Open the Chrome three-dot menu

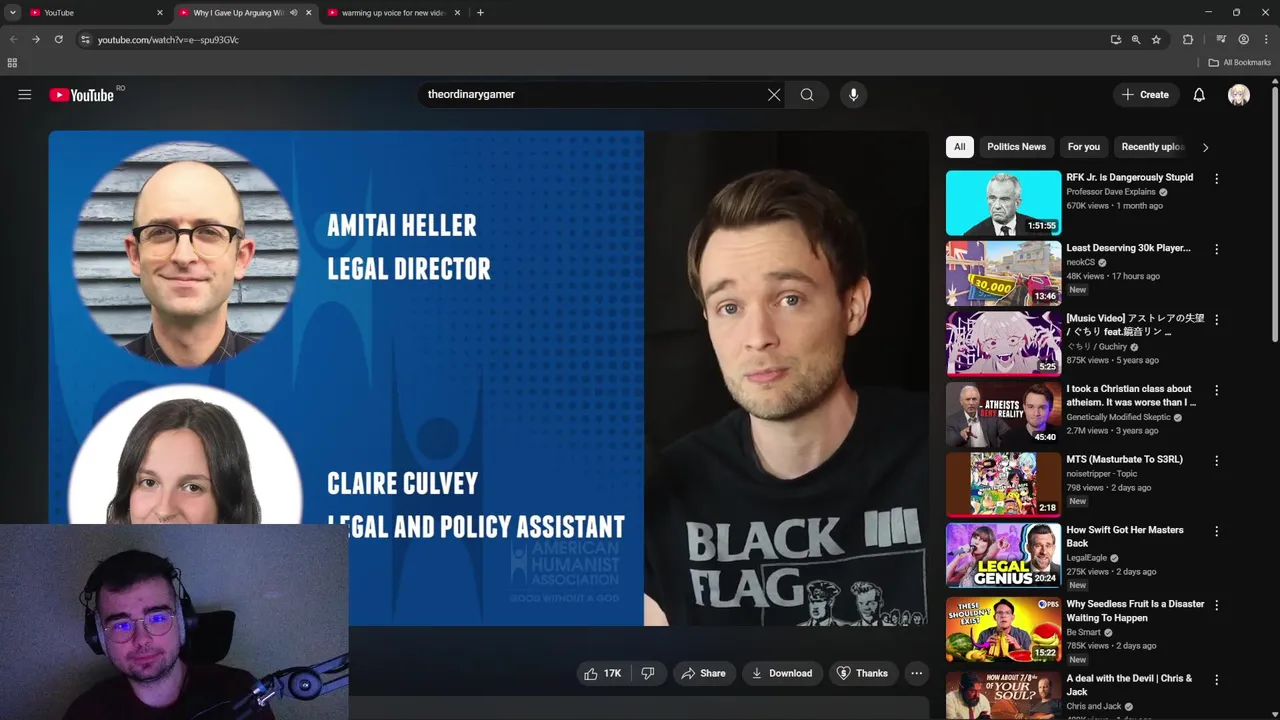click(1266, 39)
